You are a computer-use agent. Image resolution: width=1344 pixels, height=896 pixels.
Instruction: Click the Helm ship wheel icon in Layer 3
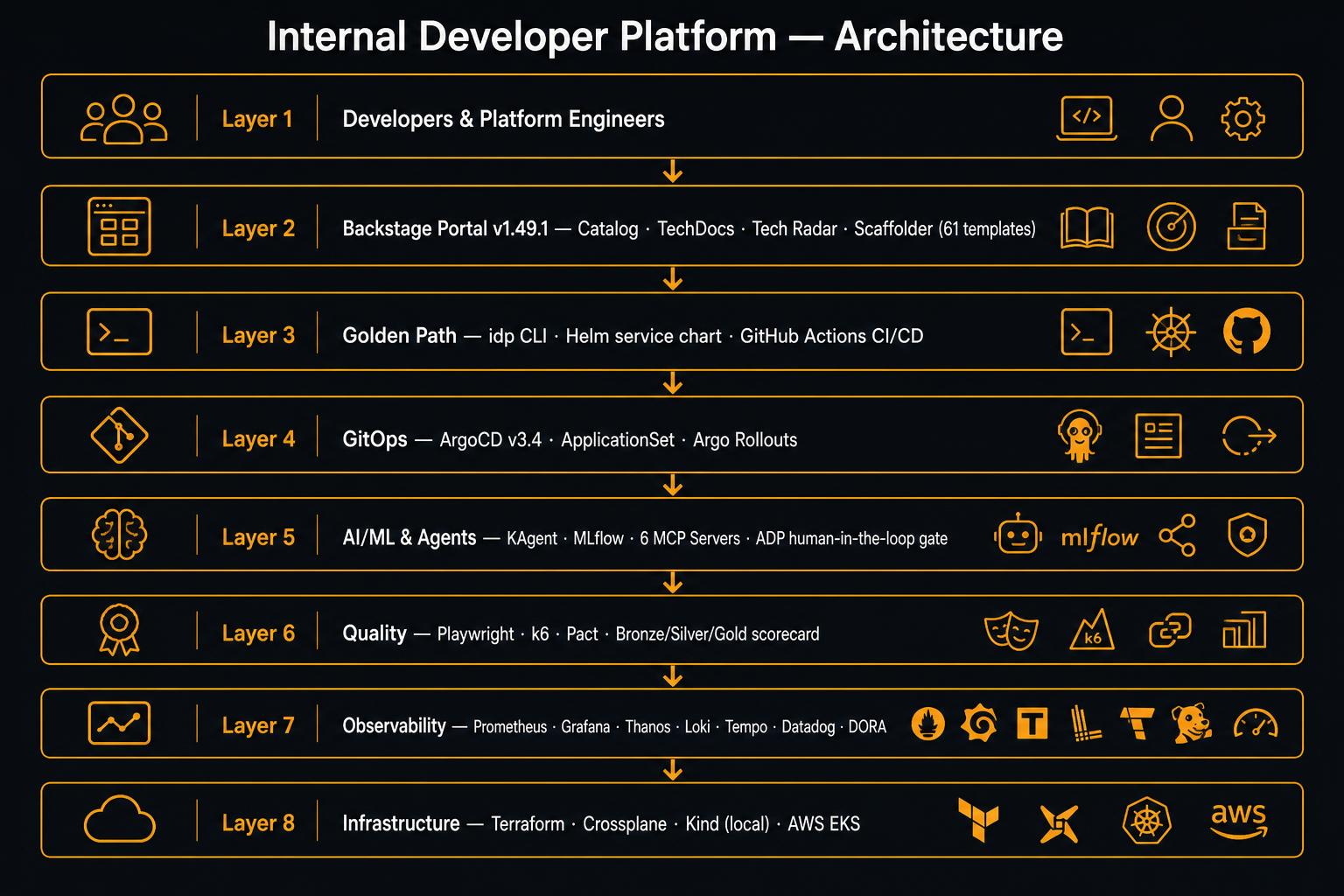pos(1171,332)
